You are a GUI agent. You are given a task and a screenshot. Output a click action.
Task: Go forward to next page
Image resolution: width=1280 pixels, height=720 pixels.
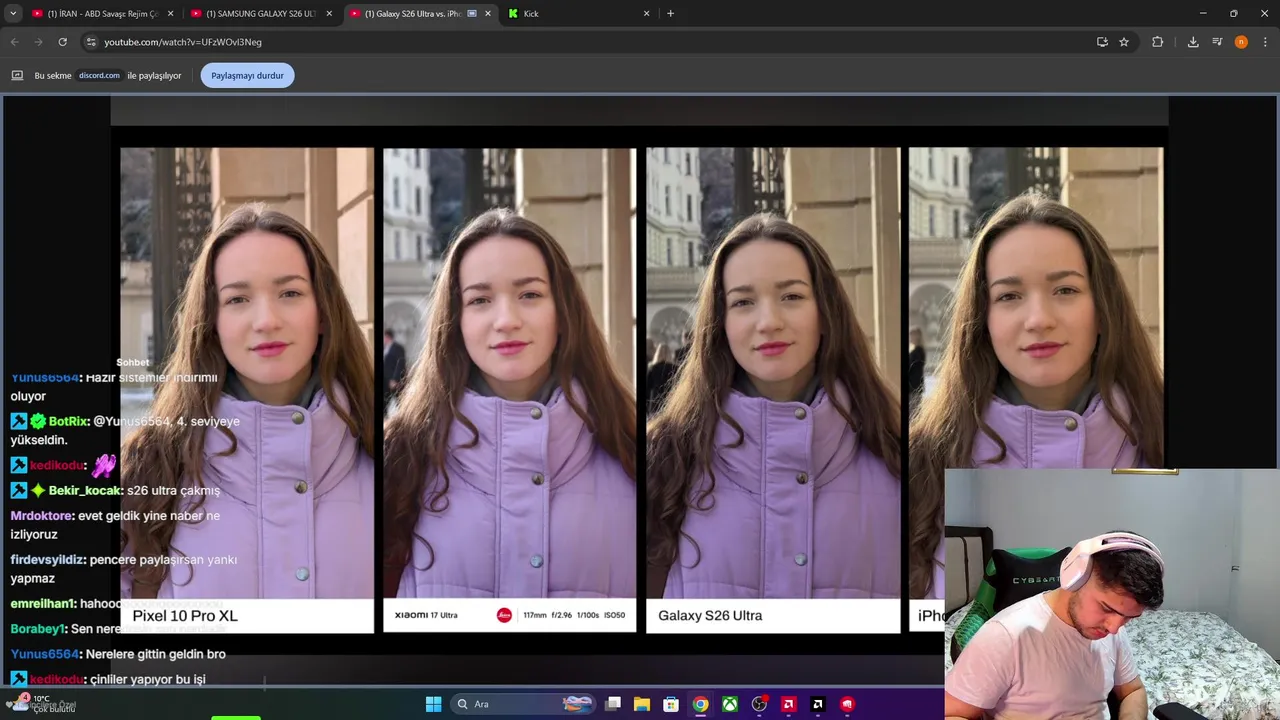point(38,42)
